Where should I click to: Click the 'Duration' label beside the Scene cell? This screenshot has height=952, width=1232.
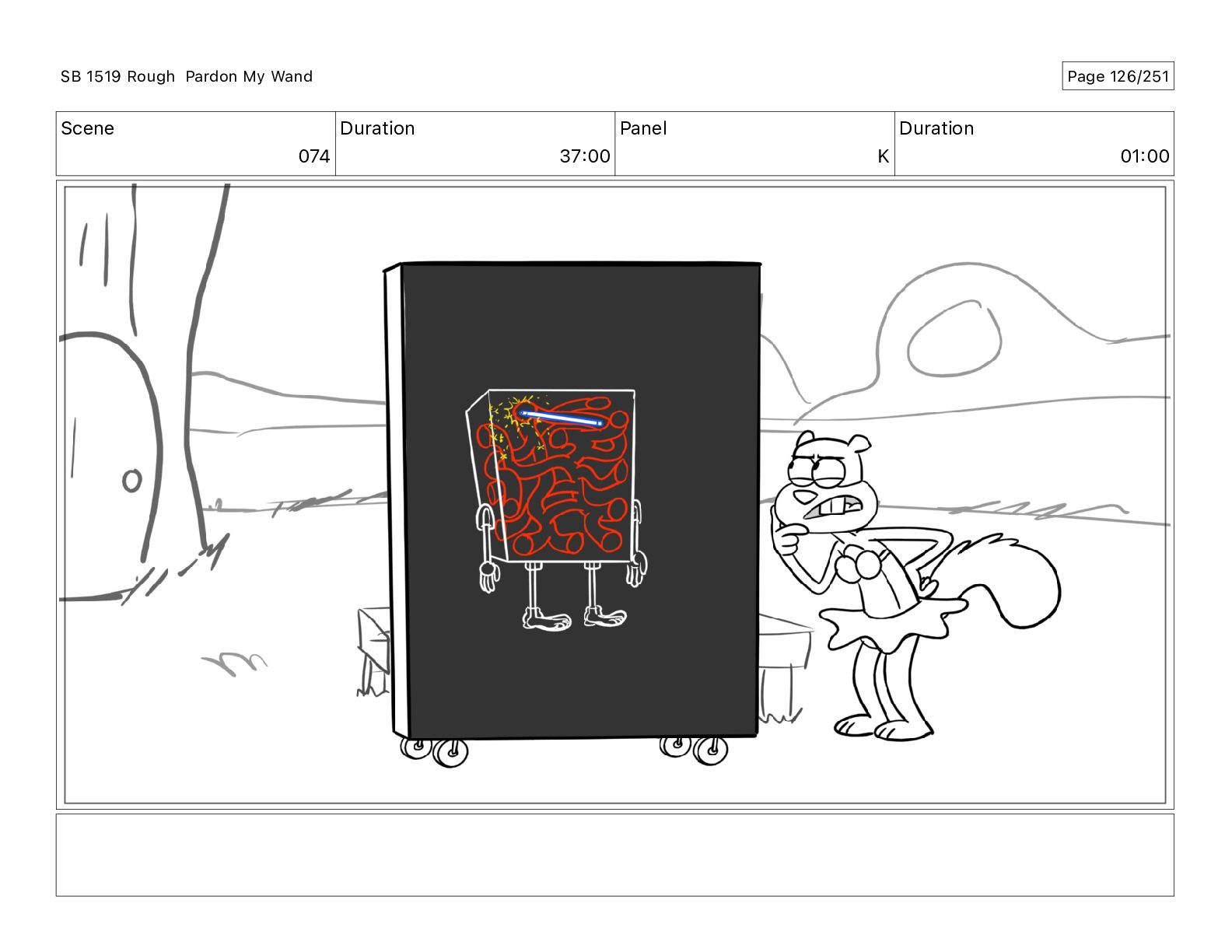(x=377, y=128)
